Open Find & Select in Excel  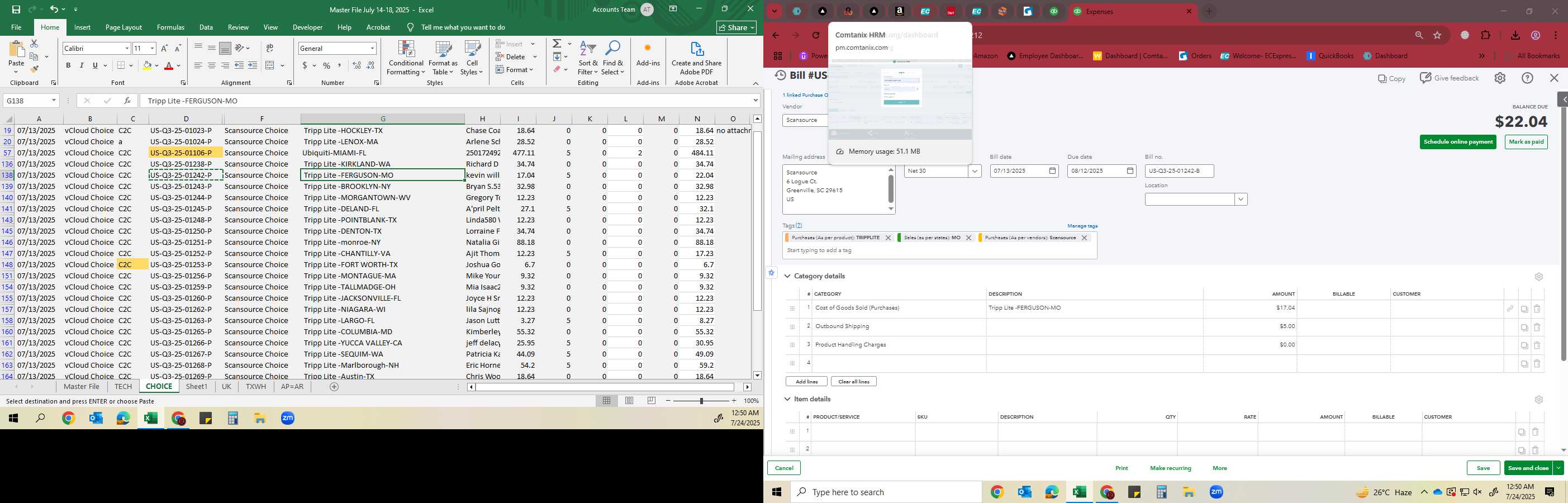click(x=613, y=59)
